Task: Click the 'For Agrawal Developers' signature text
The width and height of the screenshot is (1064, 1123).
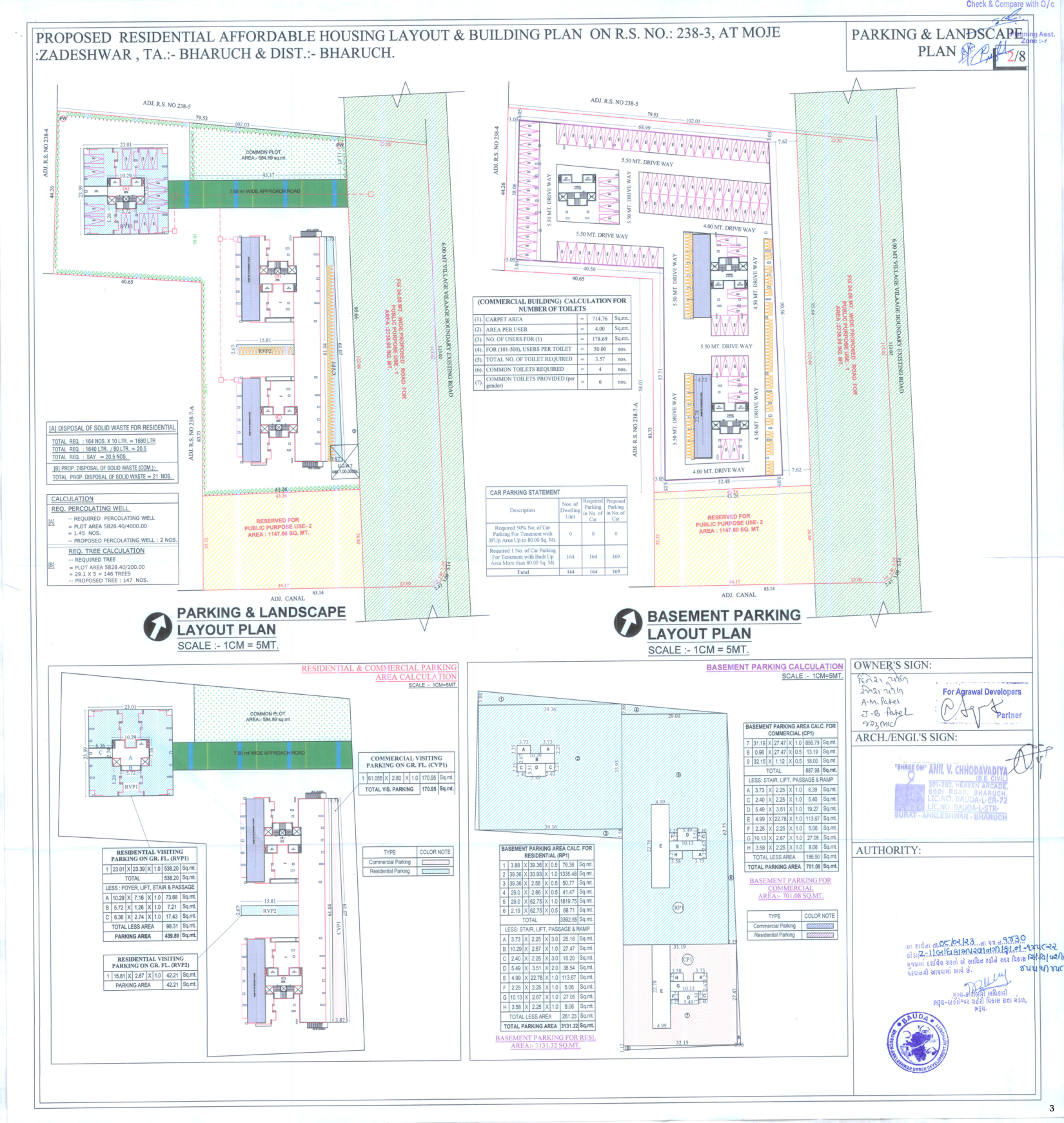Action: pyautogui.click(x=981, y=691)
